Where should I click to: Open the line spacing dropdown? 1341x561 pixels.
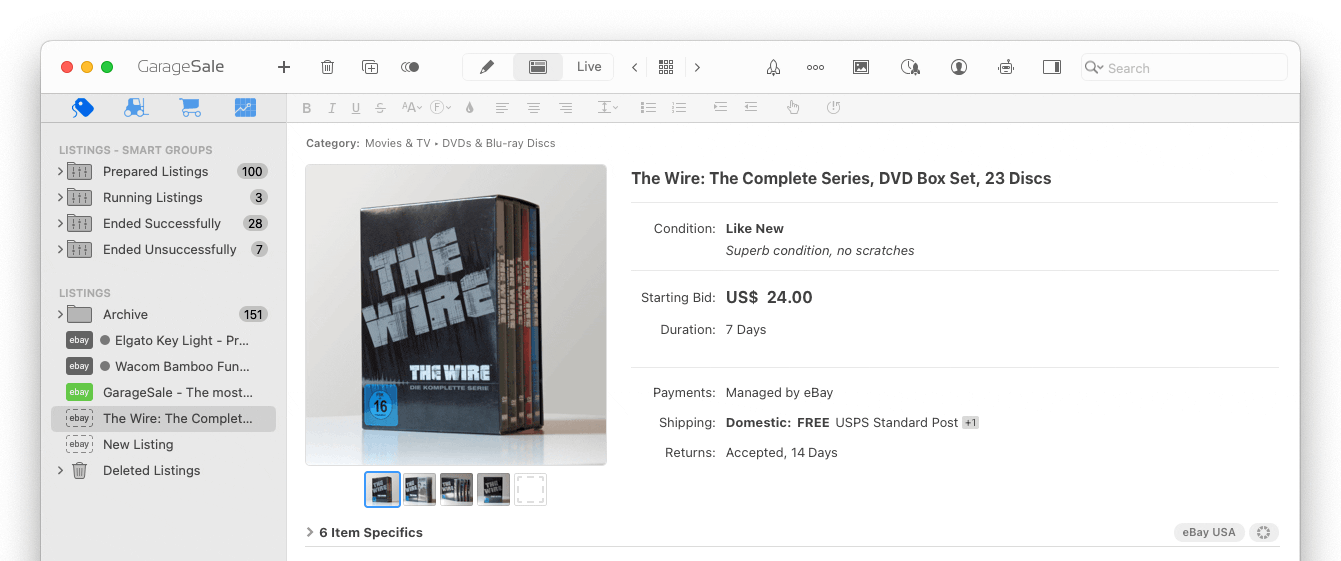coord(607,107)
